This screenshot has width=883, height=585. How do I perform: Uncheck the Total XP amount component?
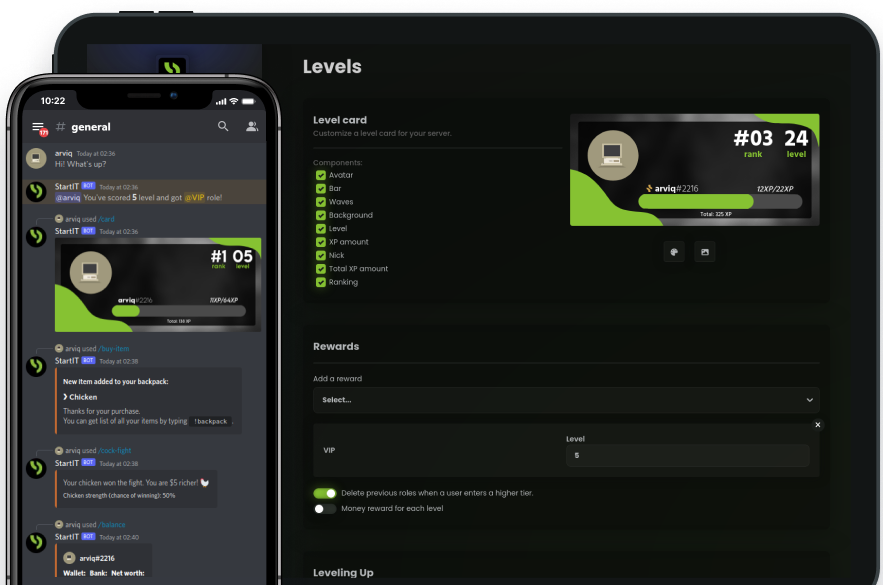pos(322,268)
